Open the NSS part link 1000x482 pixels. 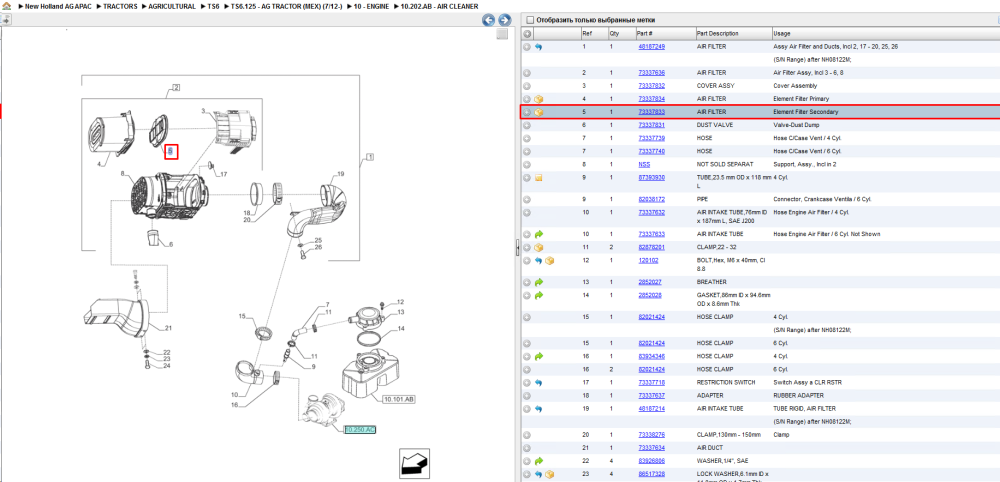pos(644,164)
